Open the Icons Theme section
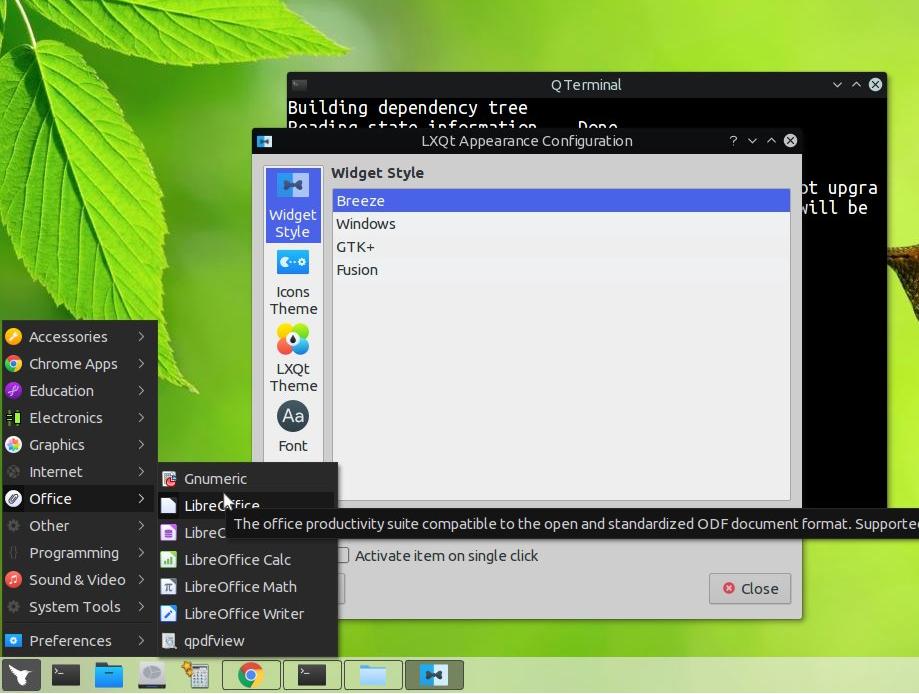The width and height of the screenshot is (919, 694). [x=293, y=283]
